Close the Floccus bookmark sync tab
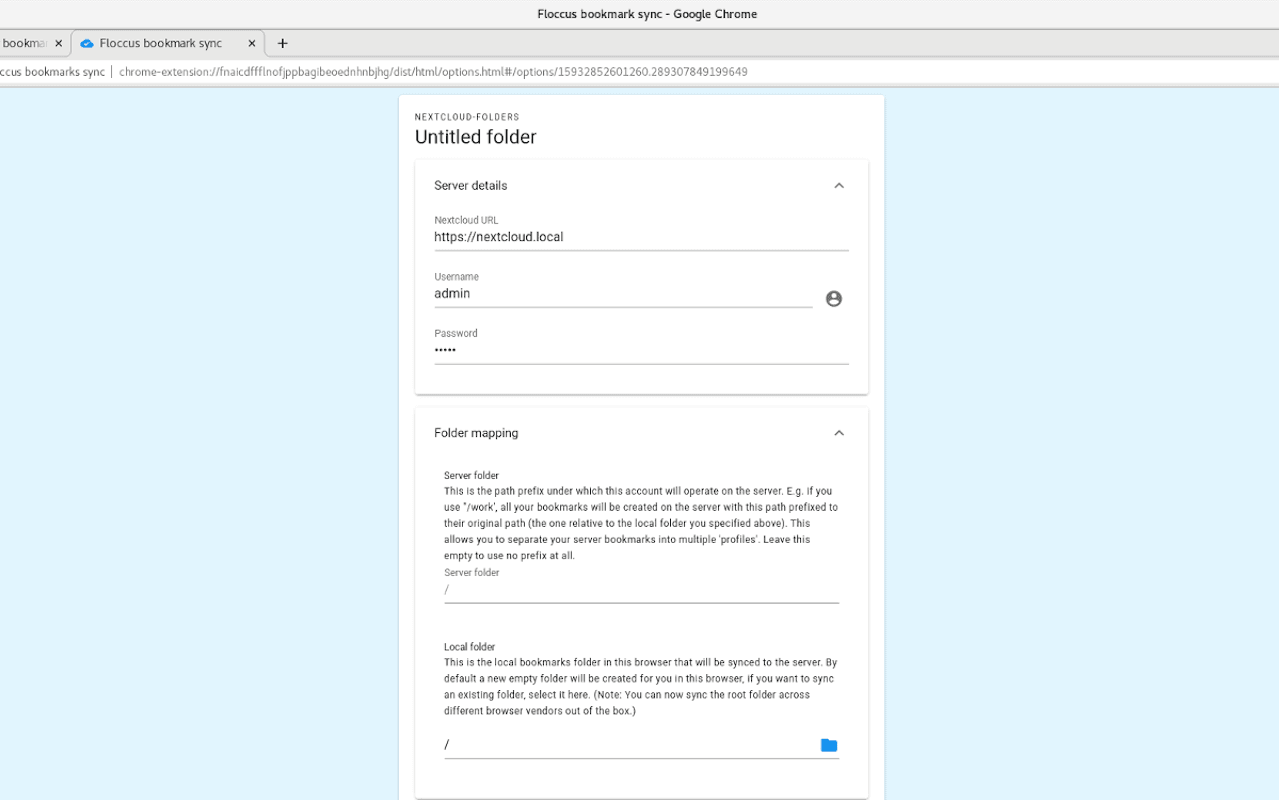Screen dimensions: 1280x800 252,43
